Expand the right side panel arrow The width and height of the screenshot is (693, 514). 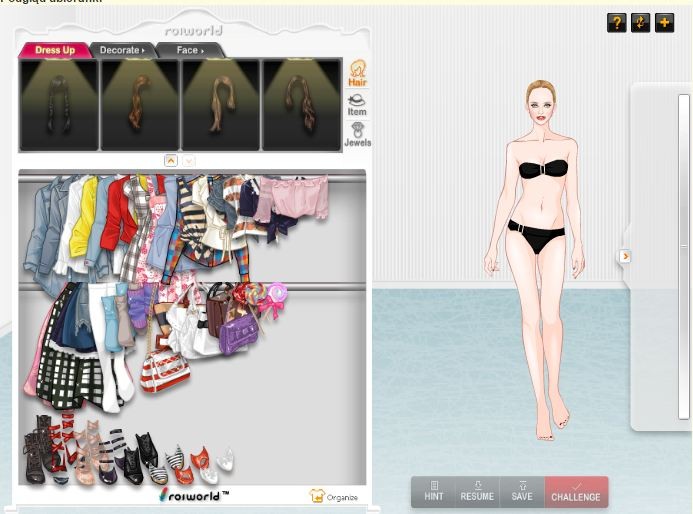coord(625,257)
